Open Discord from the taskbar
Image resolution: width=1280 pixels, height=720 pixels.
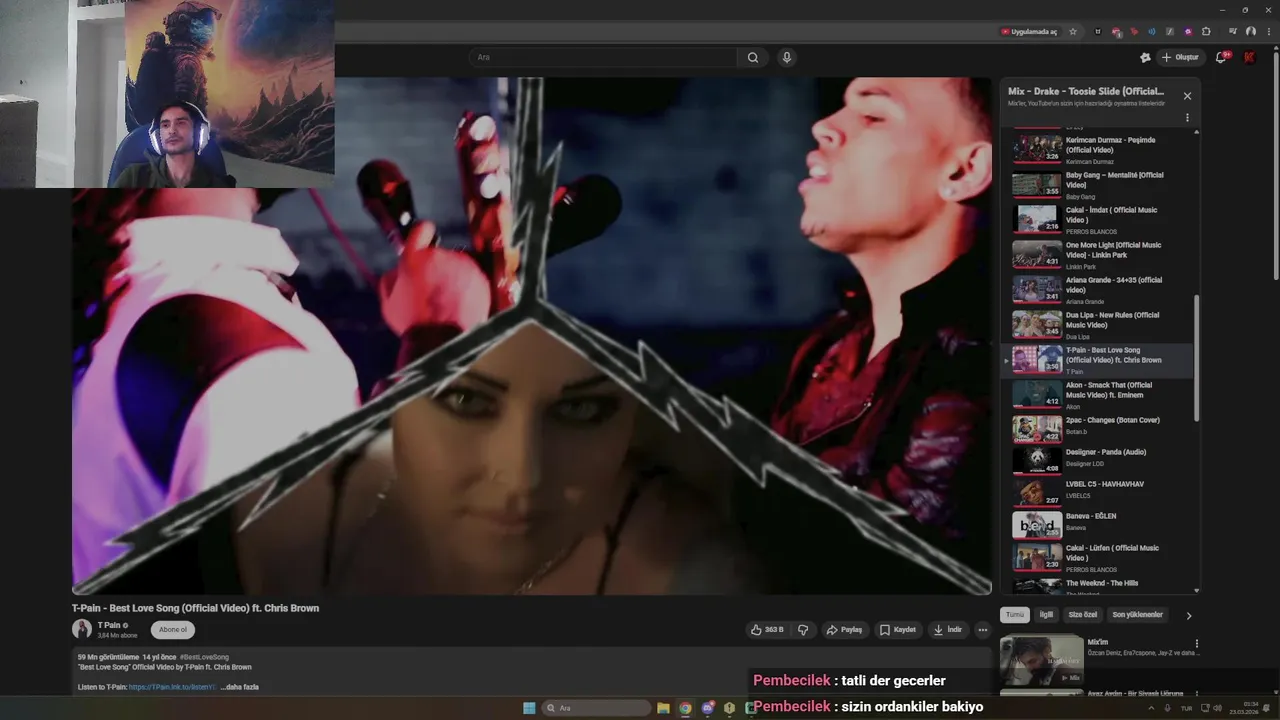click(x=707, y=708)
